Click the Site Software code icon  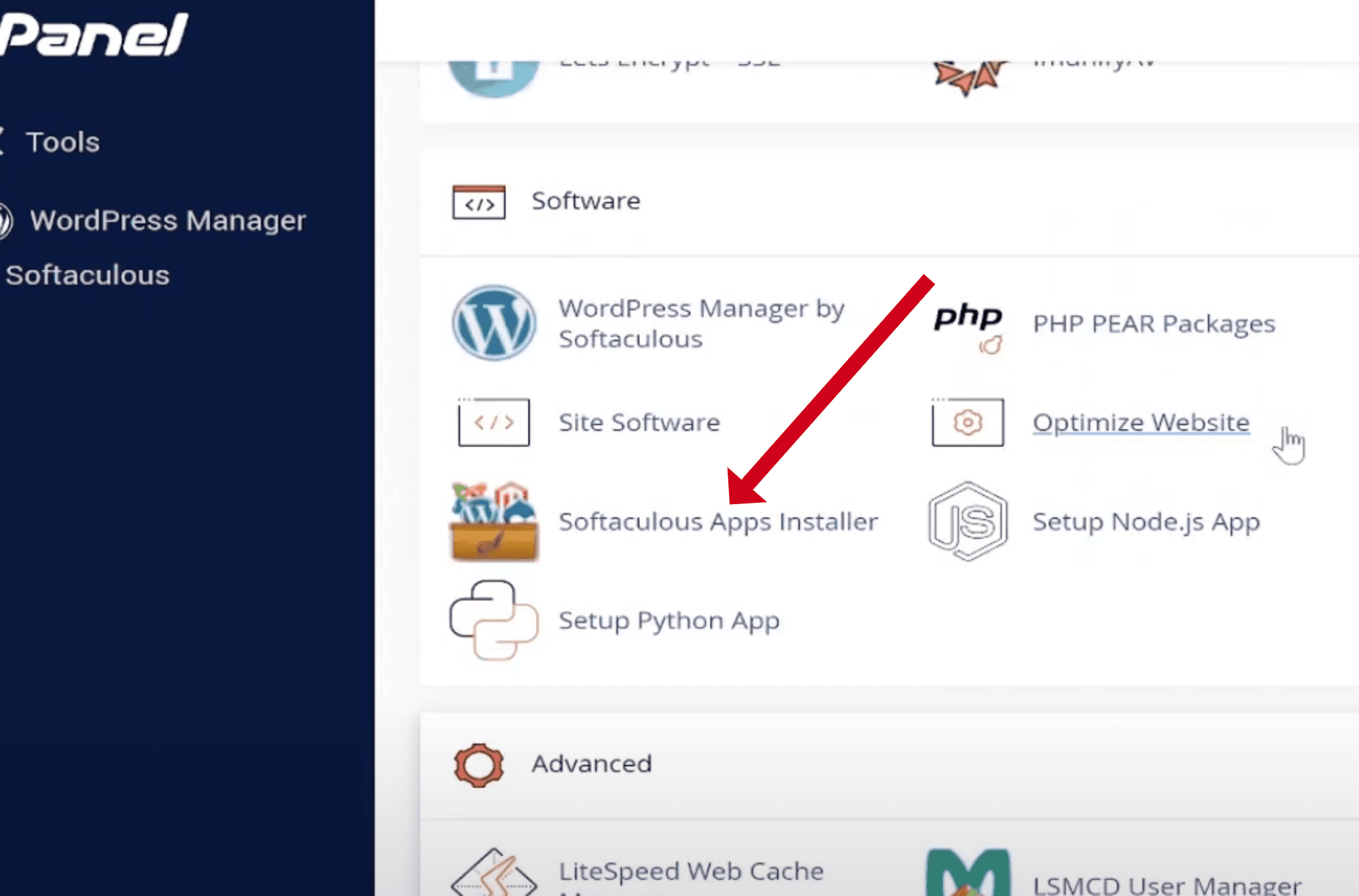494,422
